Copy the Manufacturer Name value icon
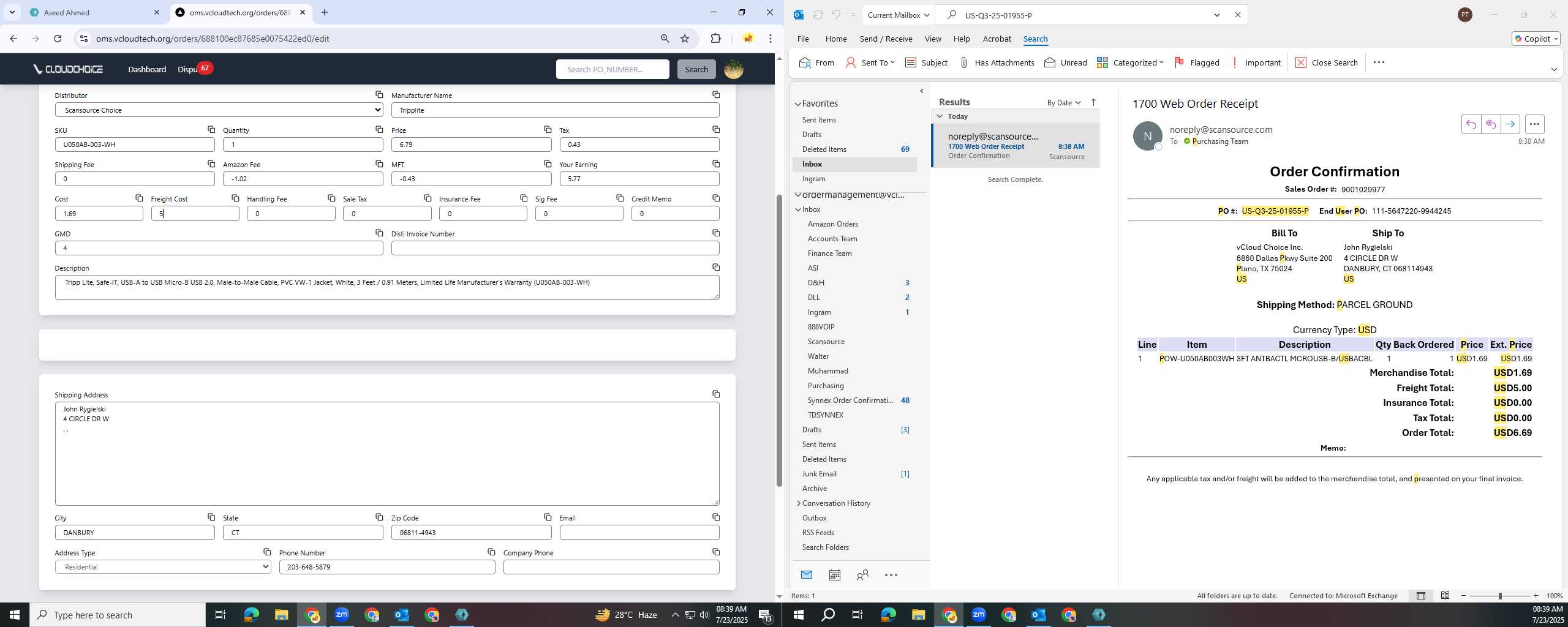Image resolution: width=1568 pixels, height=627 pixels. pos(716,94)
